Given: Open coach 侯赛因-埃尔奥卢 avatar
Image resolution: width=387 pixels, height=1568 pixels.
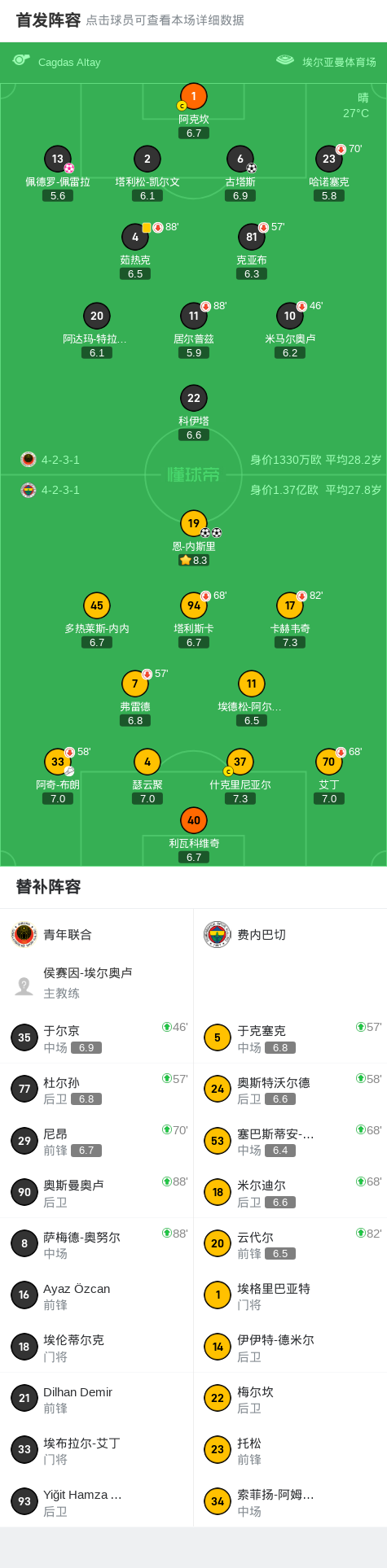Looking at the screenshot, I should 24,985.
